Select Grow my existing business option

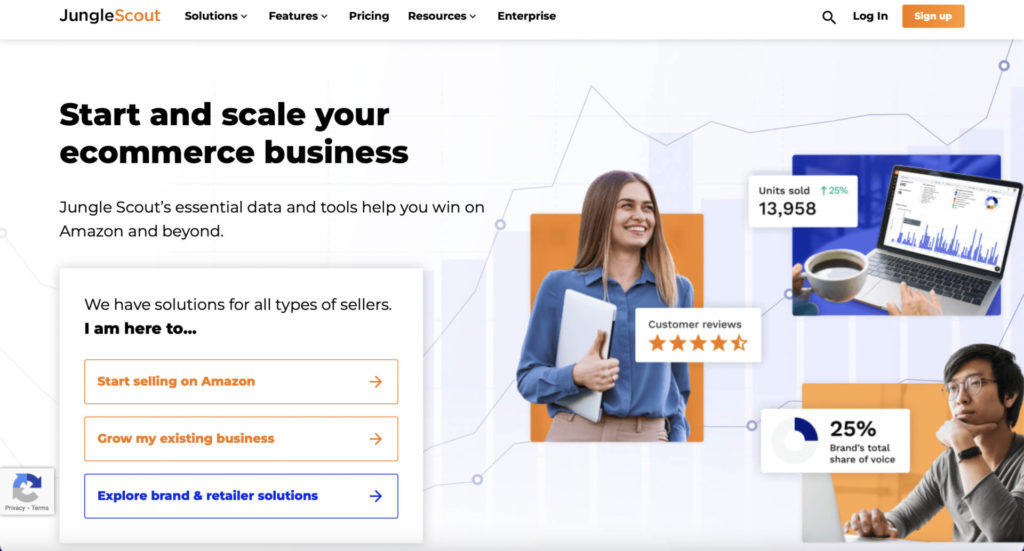click(x=241, y=439)
